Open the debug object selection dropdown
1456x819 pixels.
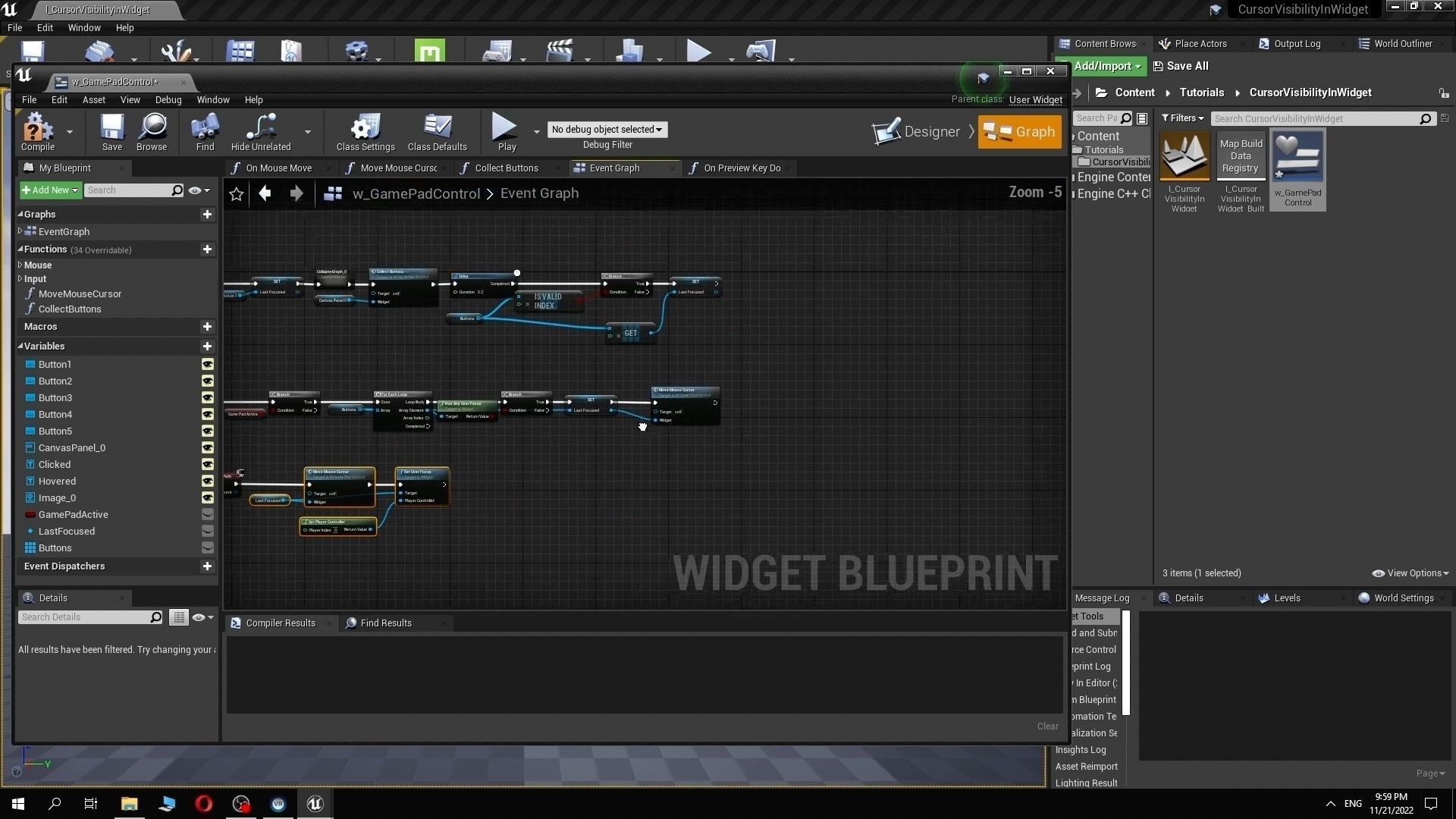[607, 130]
